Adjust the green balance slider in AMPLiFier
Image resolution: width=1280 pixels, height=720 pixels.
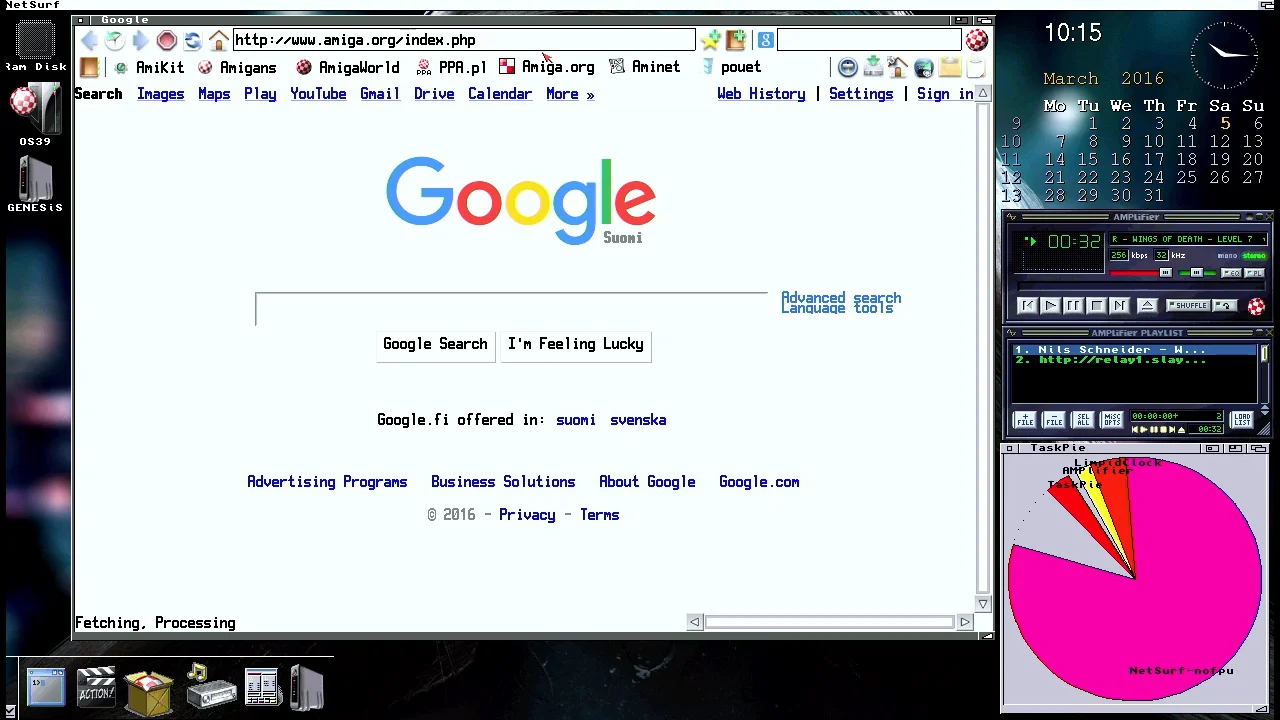(1197, 272)
